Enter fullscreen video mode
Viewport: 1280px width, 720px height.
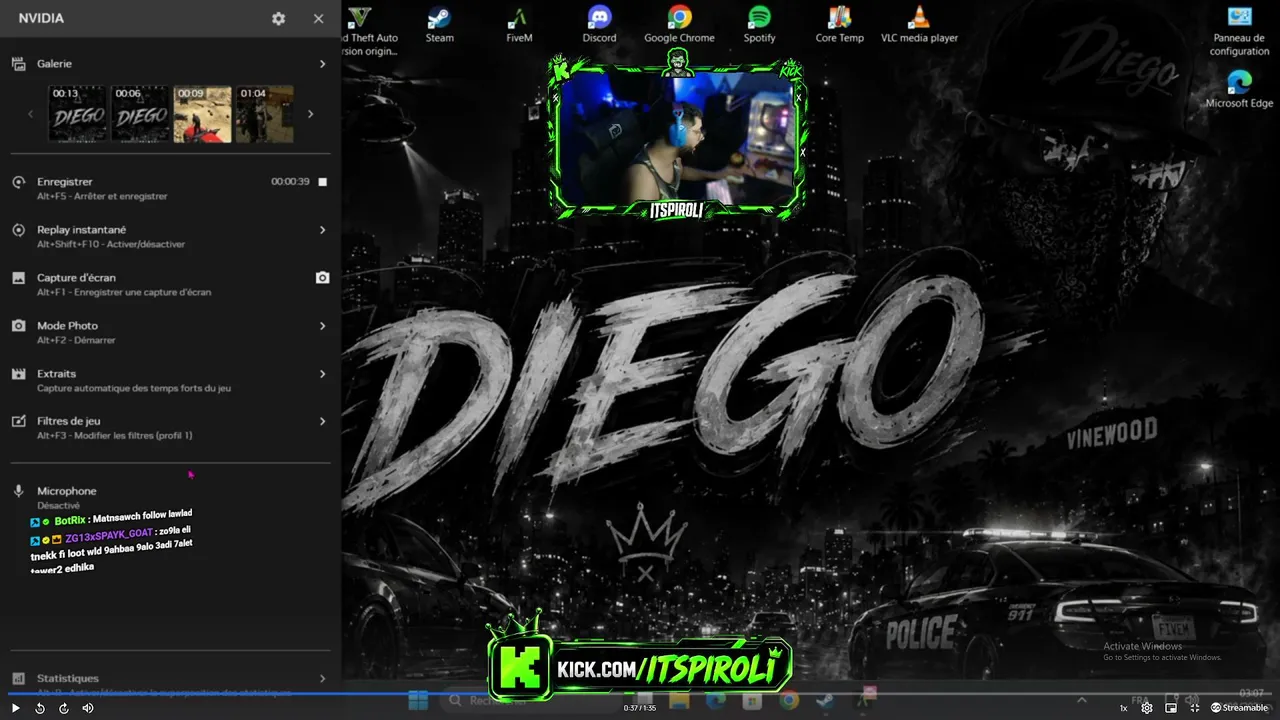[1195, 708]
